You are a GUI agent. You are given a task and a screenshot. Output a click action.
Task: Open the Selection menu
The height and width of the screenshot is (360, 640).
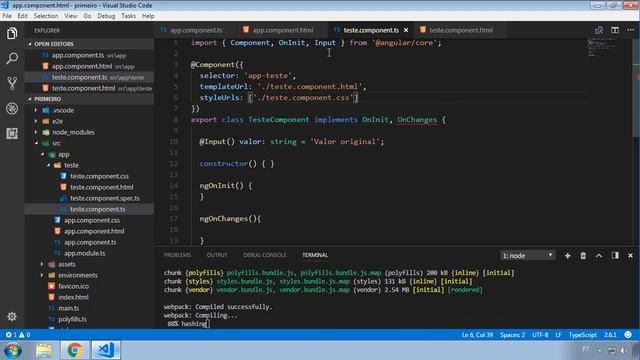[x=46, y=16]
